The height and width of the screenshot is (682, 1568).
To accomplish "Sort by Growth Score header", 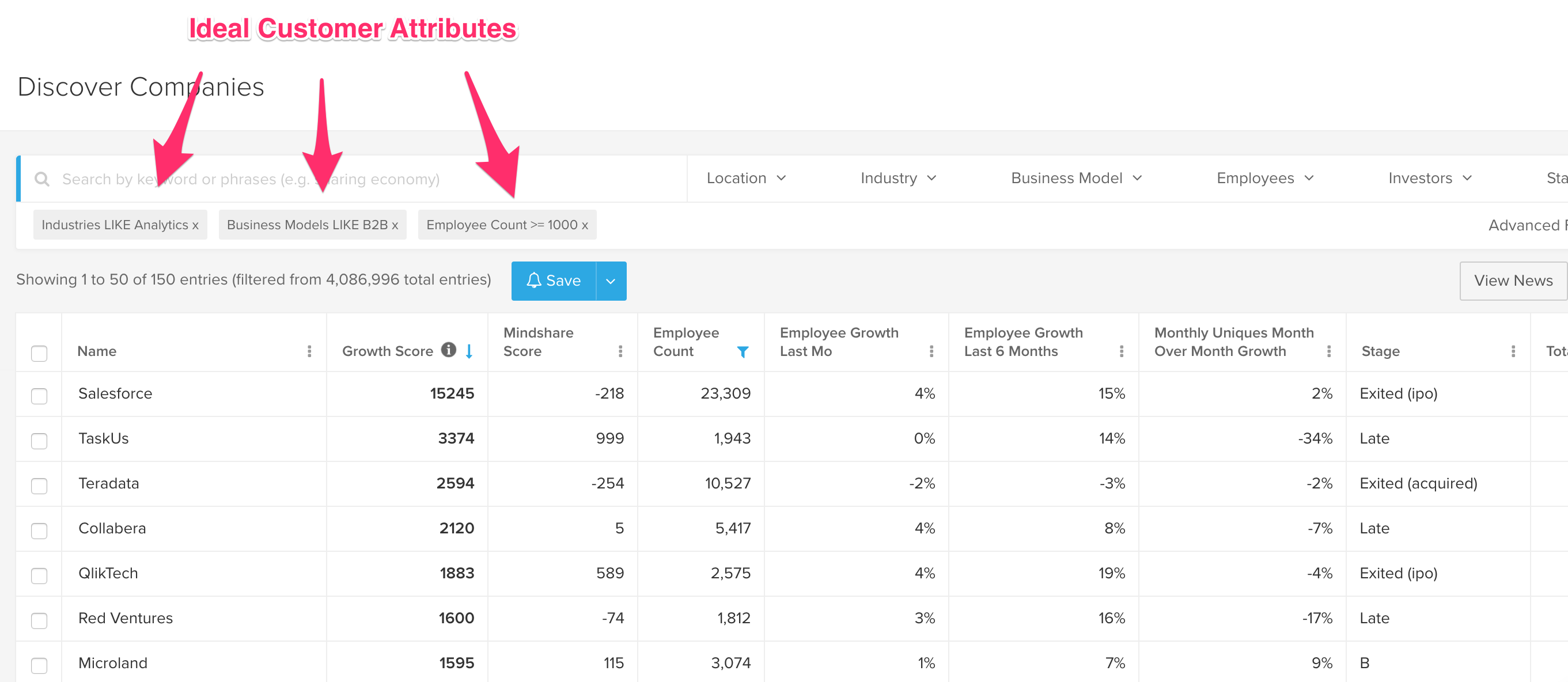I will (388, 351).
